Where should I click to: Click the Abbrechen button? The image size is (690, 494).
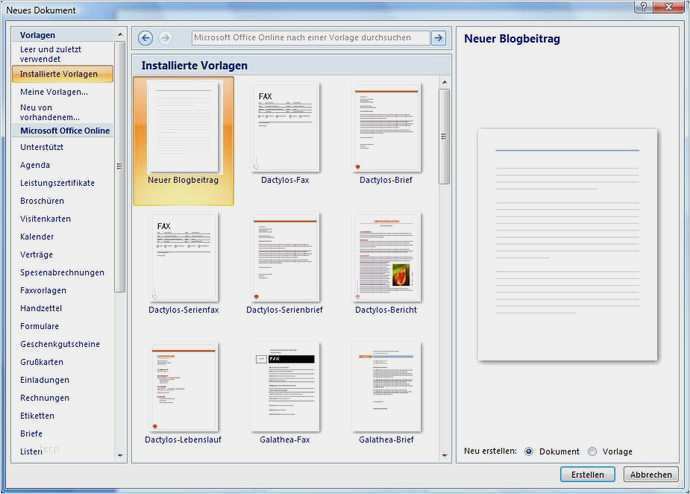click(x=651, y=474)
